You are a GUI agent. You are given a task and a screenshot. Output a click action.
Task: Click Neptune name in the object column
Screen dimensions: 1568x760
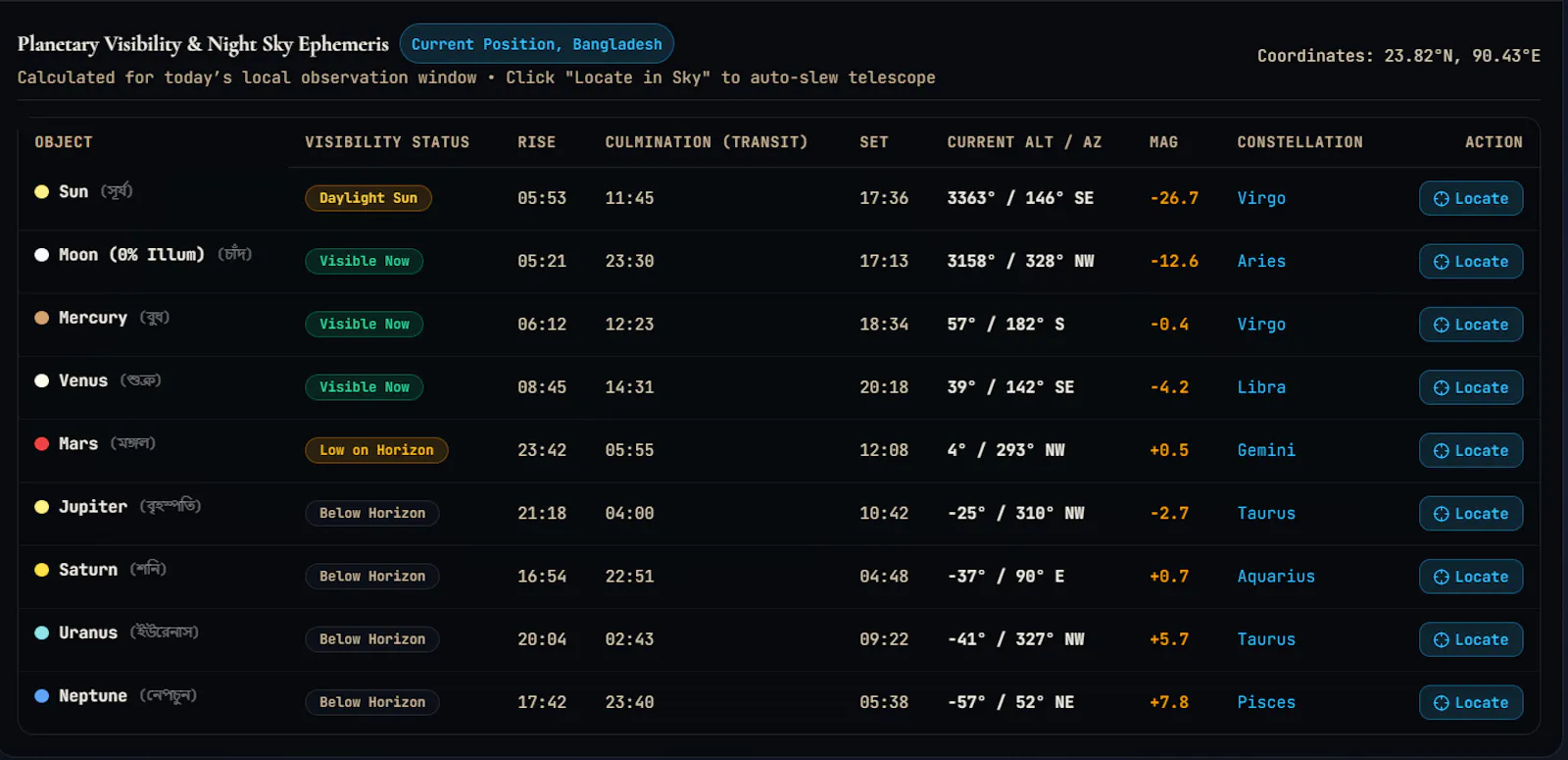tap(93, 696)
